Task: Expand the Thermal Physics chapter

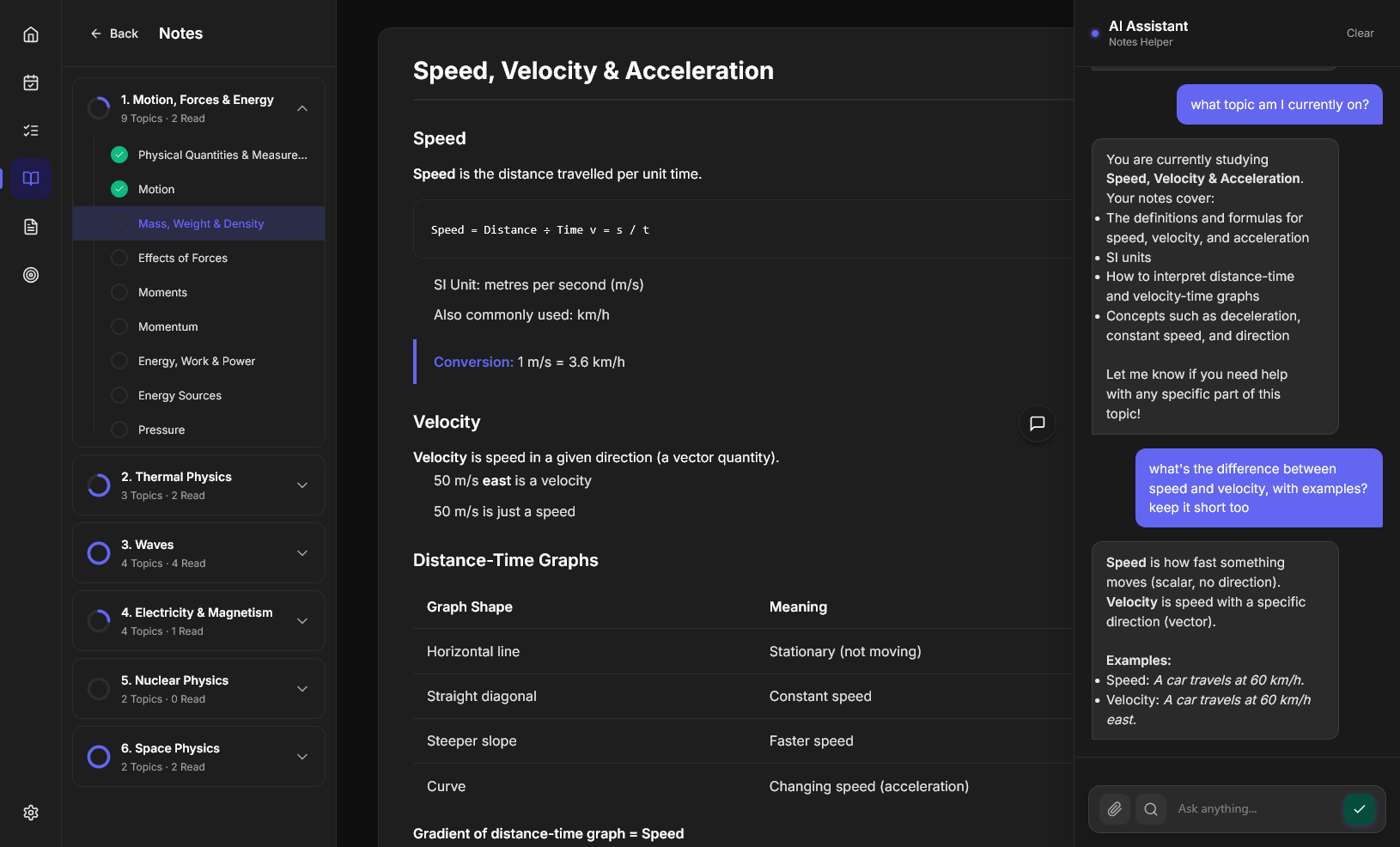Action: click(x=302, y=485)
